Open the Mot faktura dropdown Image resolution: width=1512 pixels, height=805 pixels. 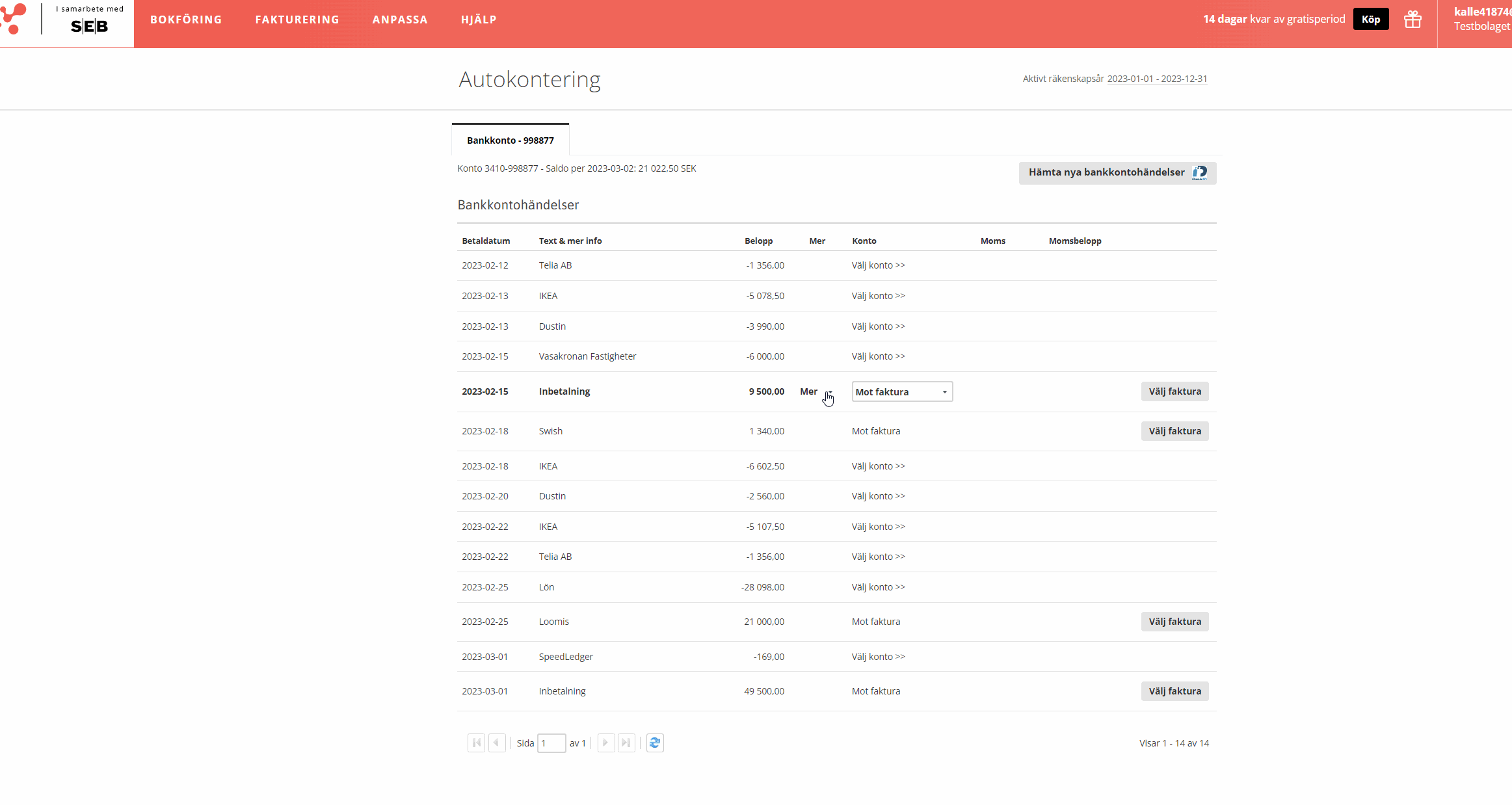click(x=902, y=391)
